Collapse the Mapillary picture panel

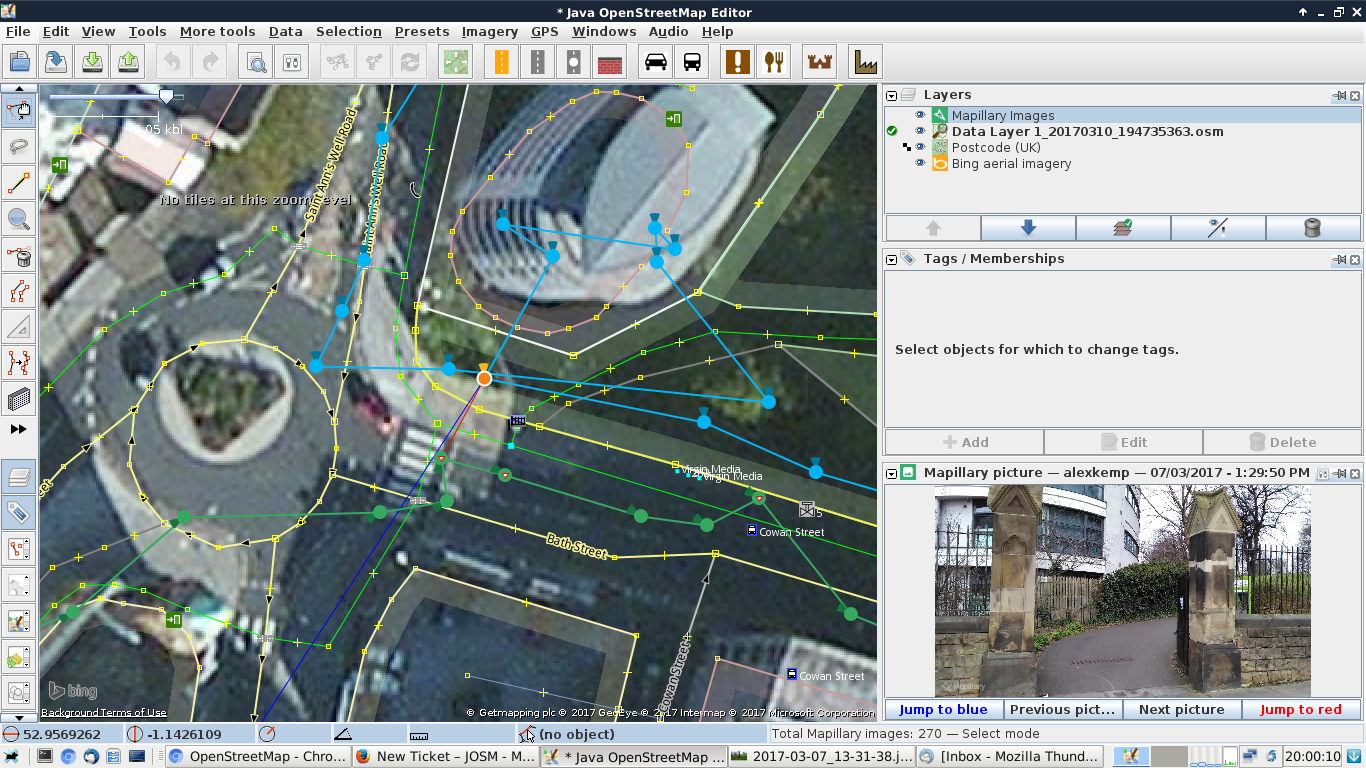pyautogui.click(x=892, y=472)
